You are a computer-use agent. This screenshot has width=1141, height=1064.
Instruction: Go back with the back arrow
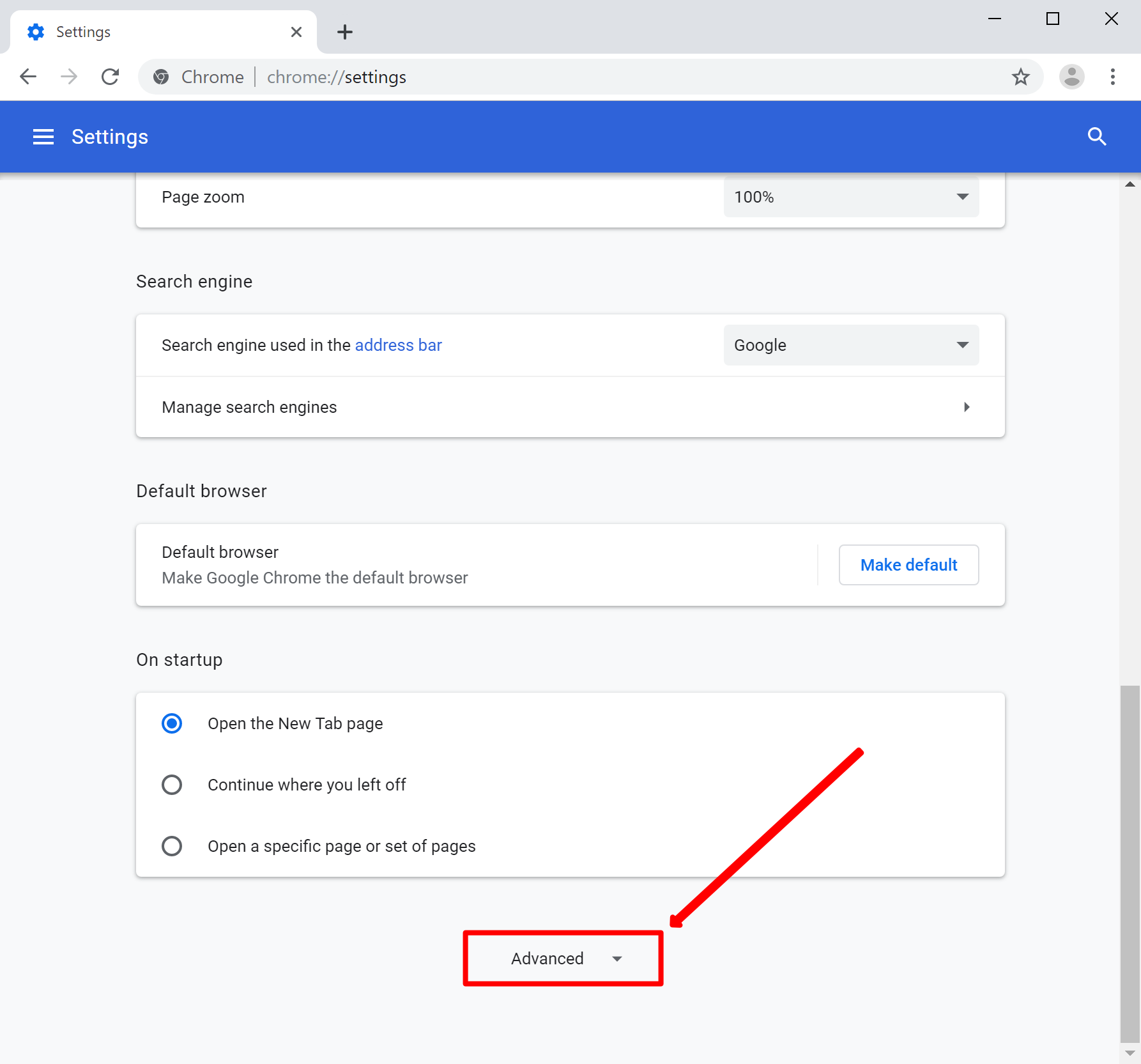click(x=28, y=77)
